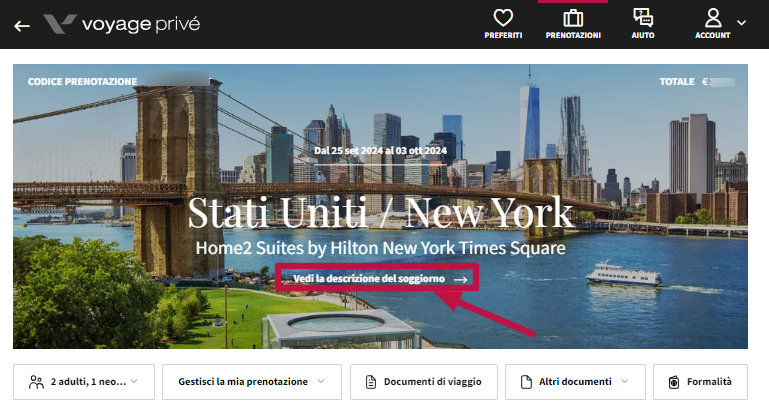Screen dimensions: 769x416
Task: Open Prenotazioni suitcase tab
Action: click(573, 24)
